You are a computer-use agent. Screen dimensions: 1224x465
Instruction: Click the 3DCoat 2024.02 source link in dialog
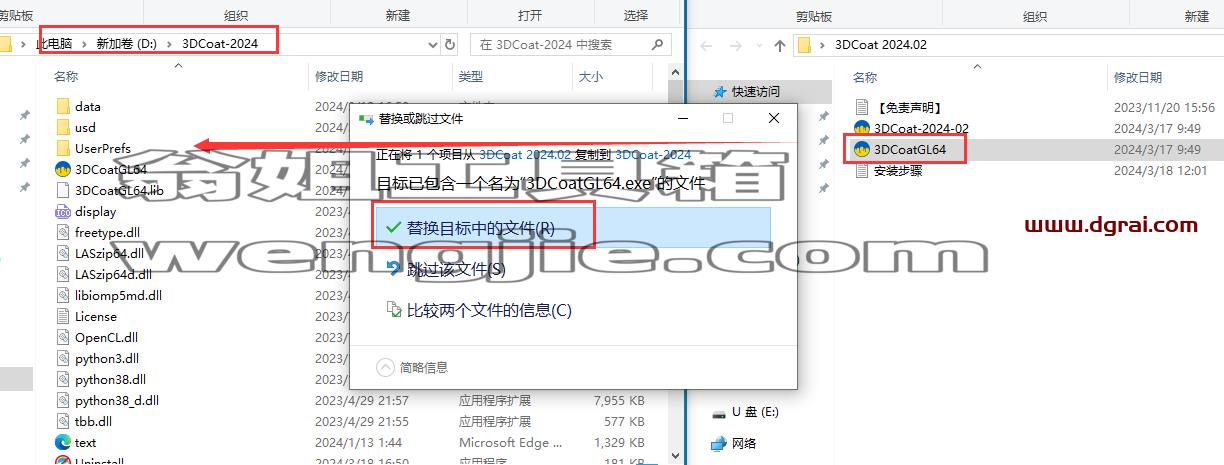coord(525,154)
